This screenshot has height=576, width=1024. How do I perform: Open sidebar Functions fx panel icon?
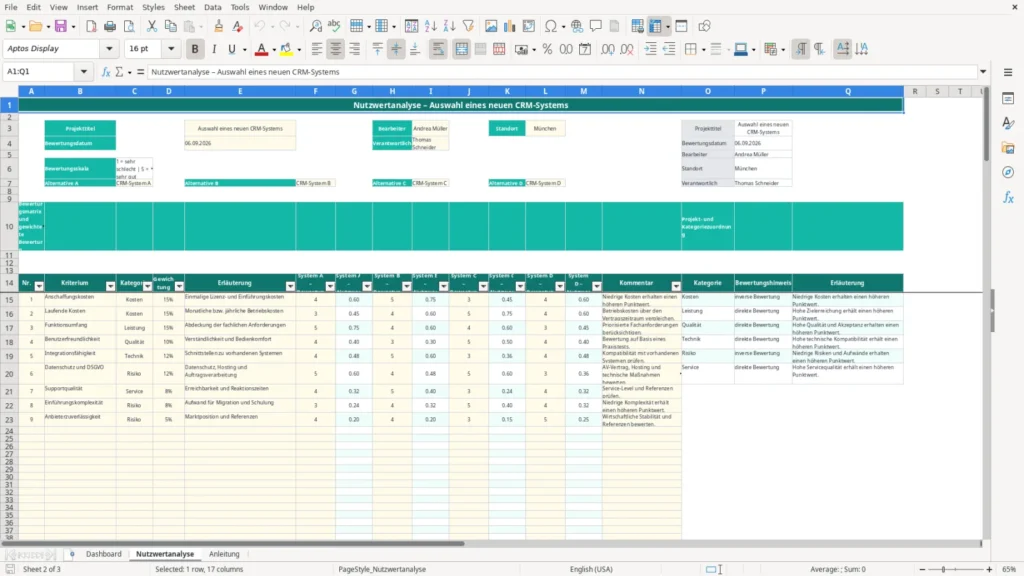(1008, 197)
